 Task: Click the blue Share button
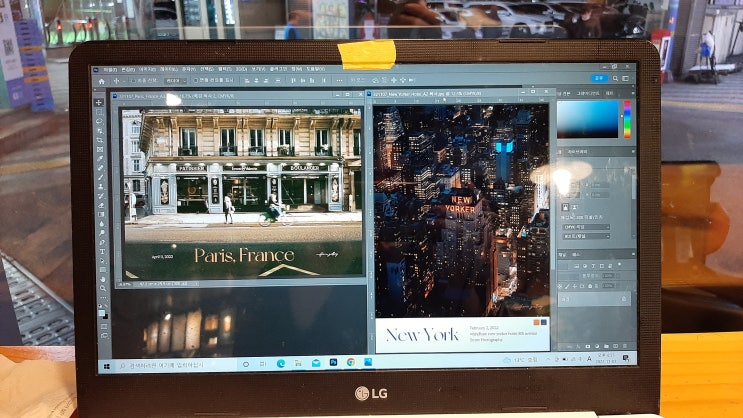click(x=599, y=79)
